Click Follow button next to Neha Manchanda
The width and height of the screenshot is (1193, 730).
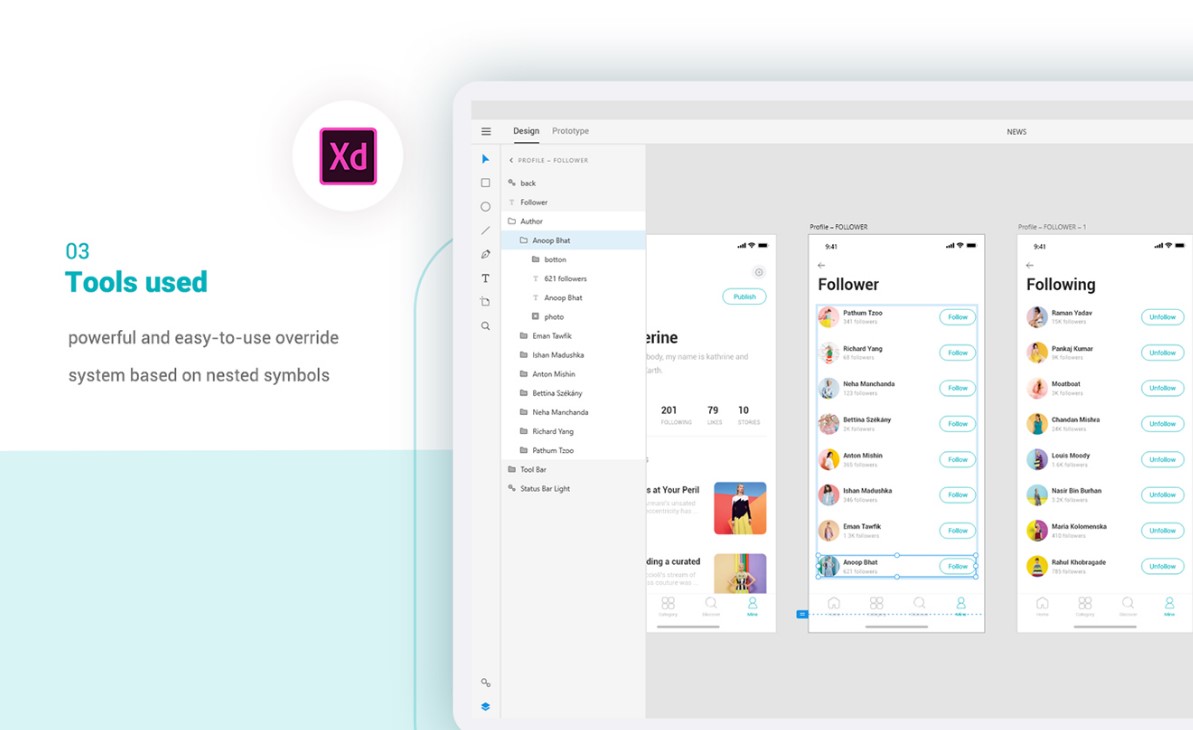click(957, 388)
